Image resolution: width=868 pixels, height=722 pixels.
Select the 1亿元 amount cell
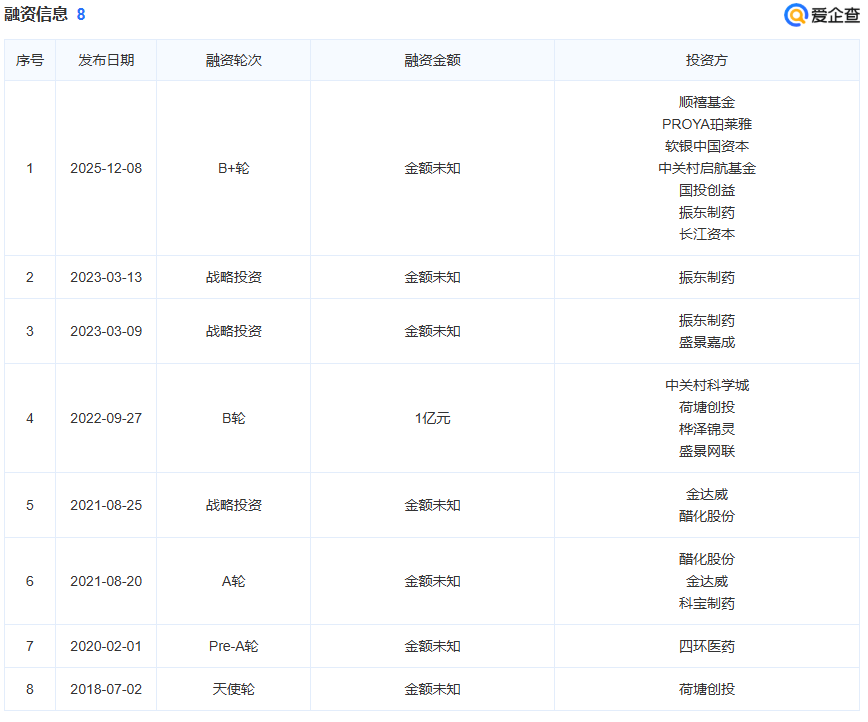432,418
